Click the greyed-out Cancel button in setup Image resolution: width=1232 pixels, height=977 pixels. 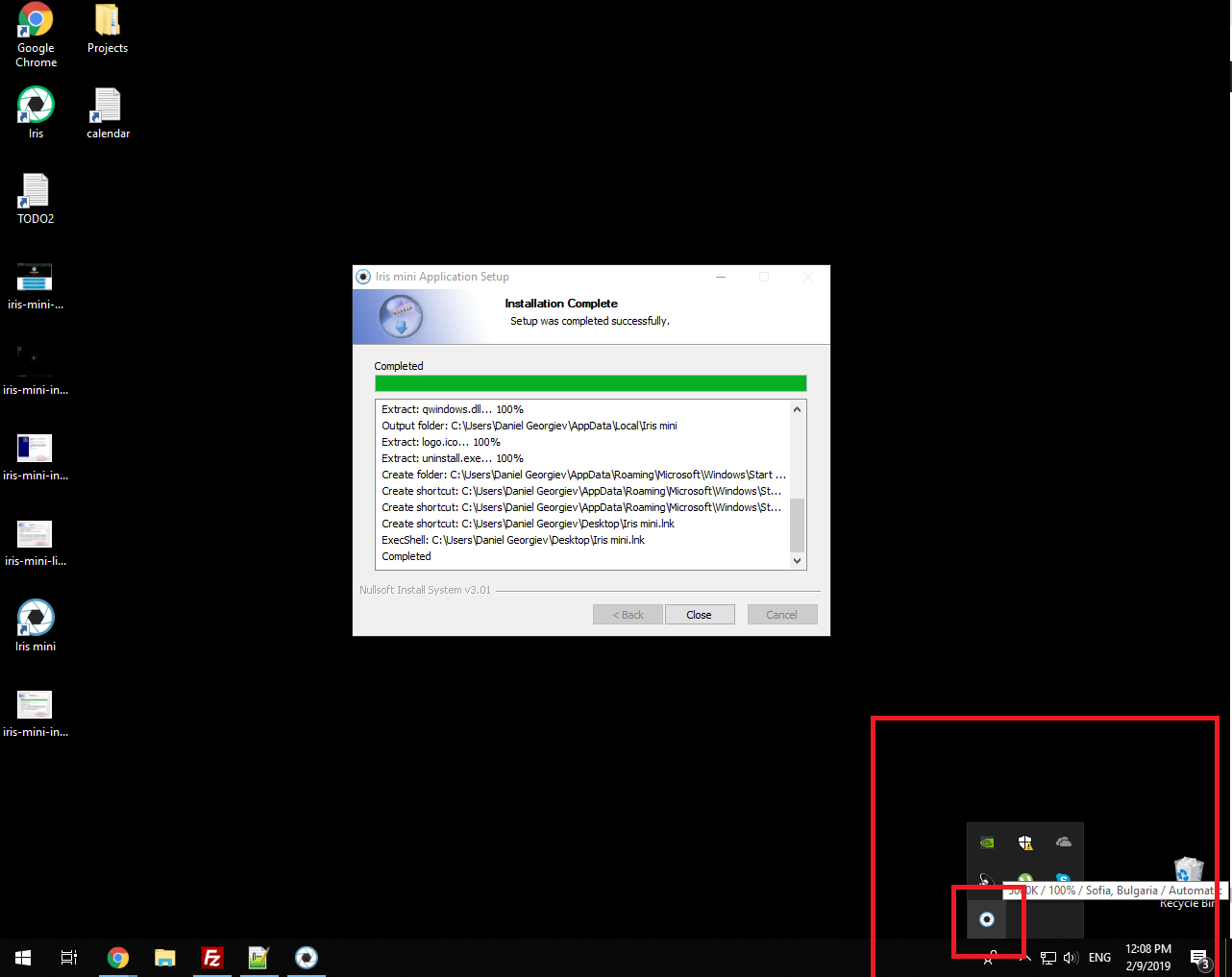click(782, 615)
